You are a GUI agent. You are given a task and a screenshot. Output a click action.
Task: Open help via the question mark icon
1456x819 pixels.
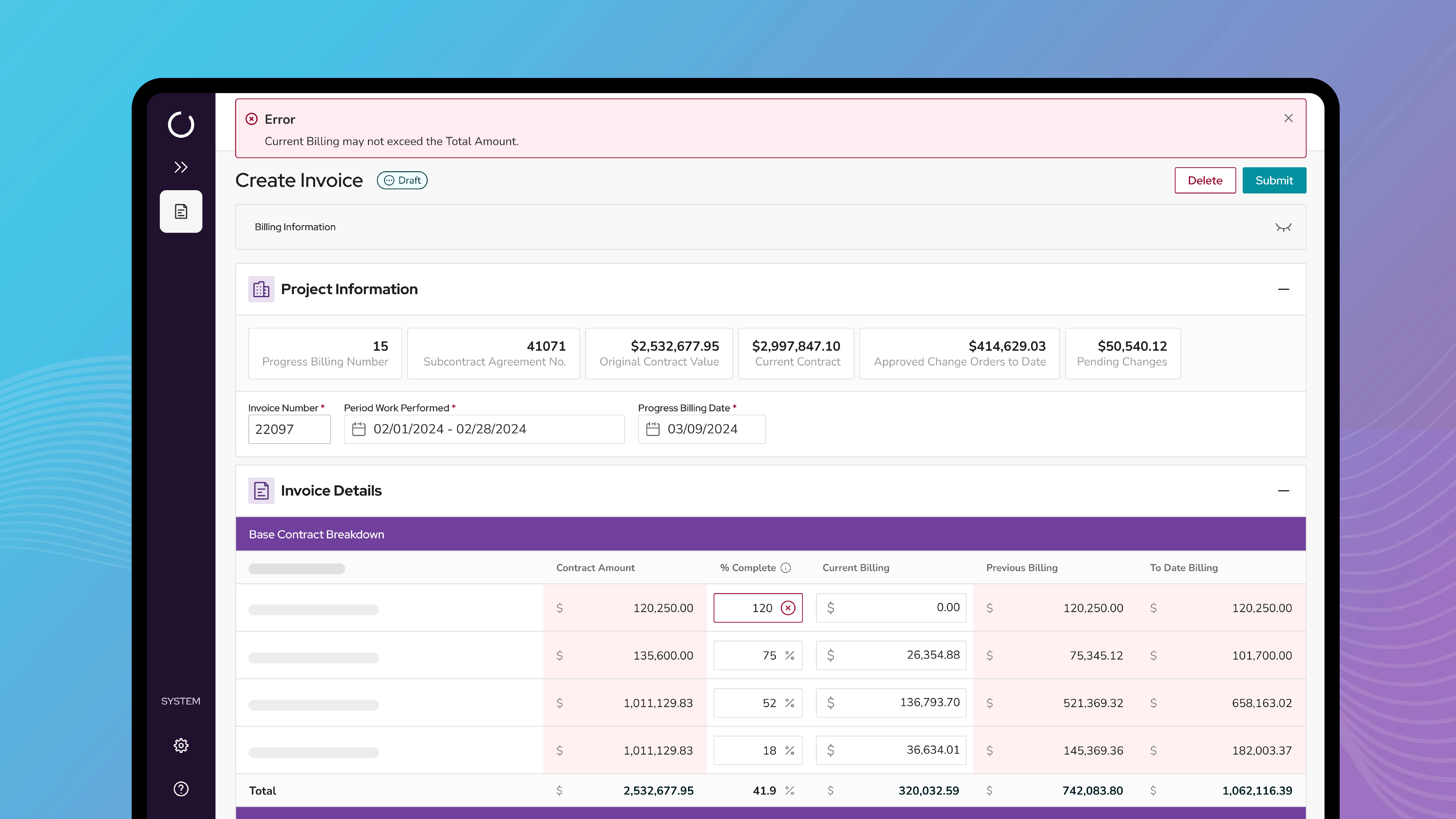click(x=181, y=789)
